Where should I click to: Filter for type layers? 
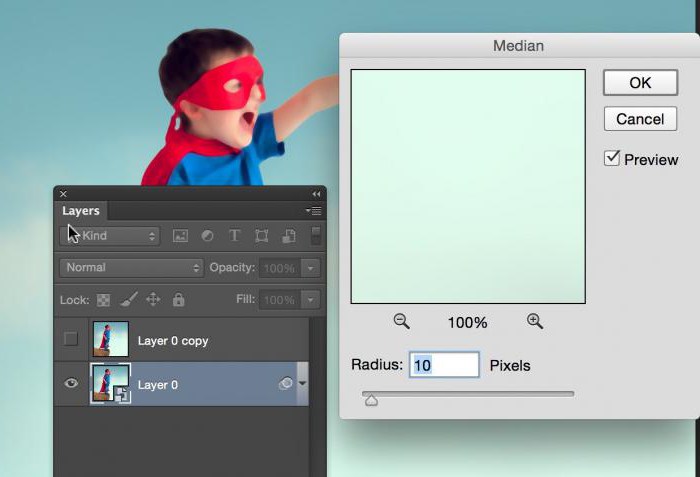[234, 236]
